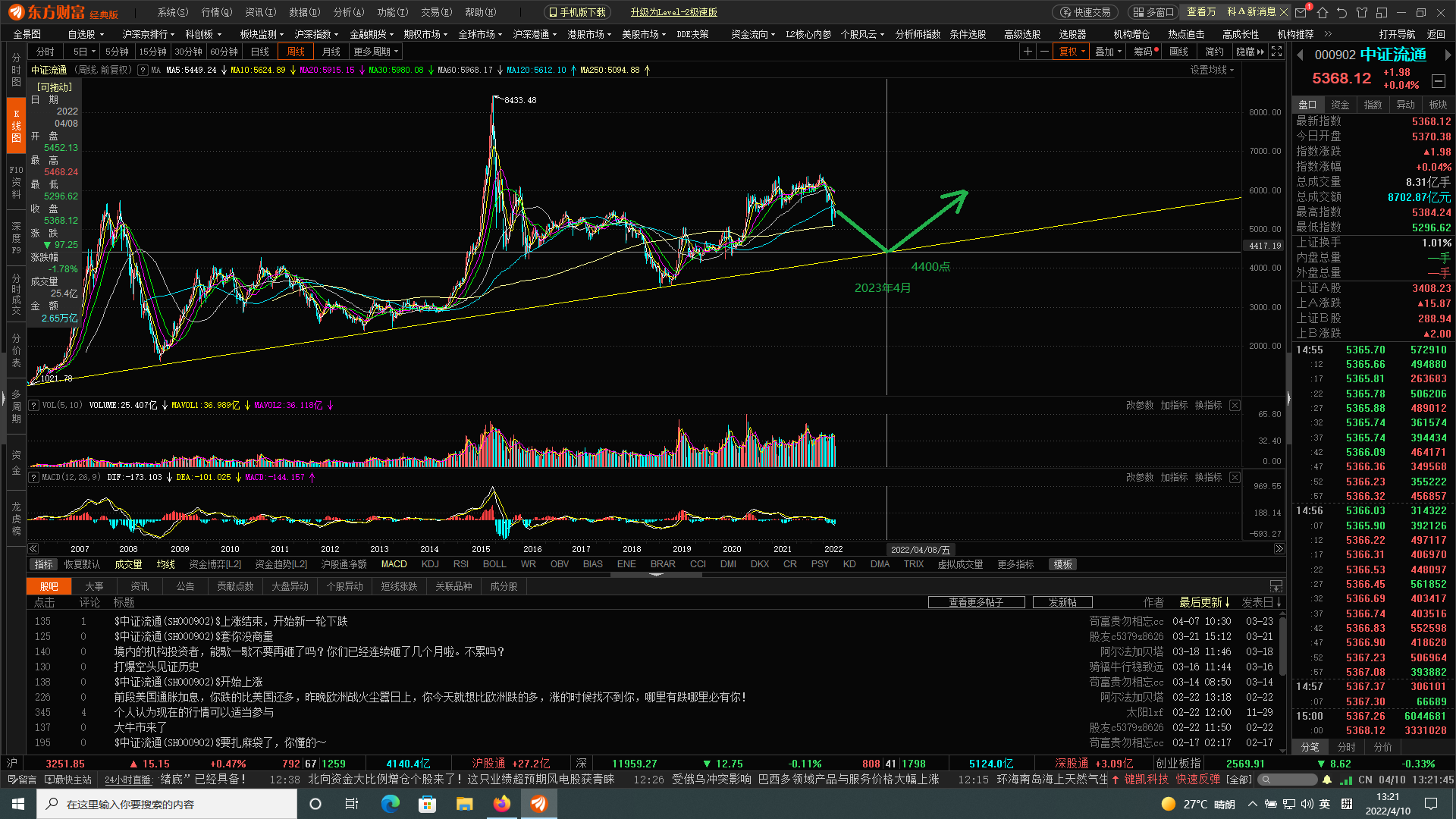Screen dimensions: 1456x819
Task: Zoom out chart with minus icon
Action: click(x=1044, y=52)
